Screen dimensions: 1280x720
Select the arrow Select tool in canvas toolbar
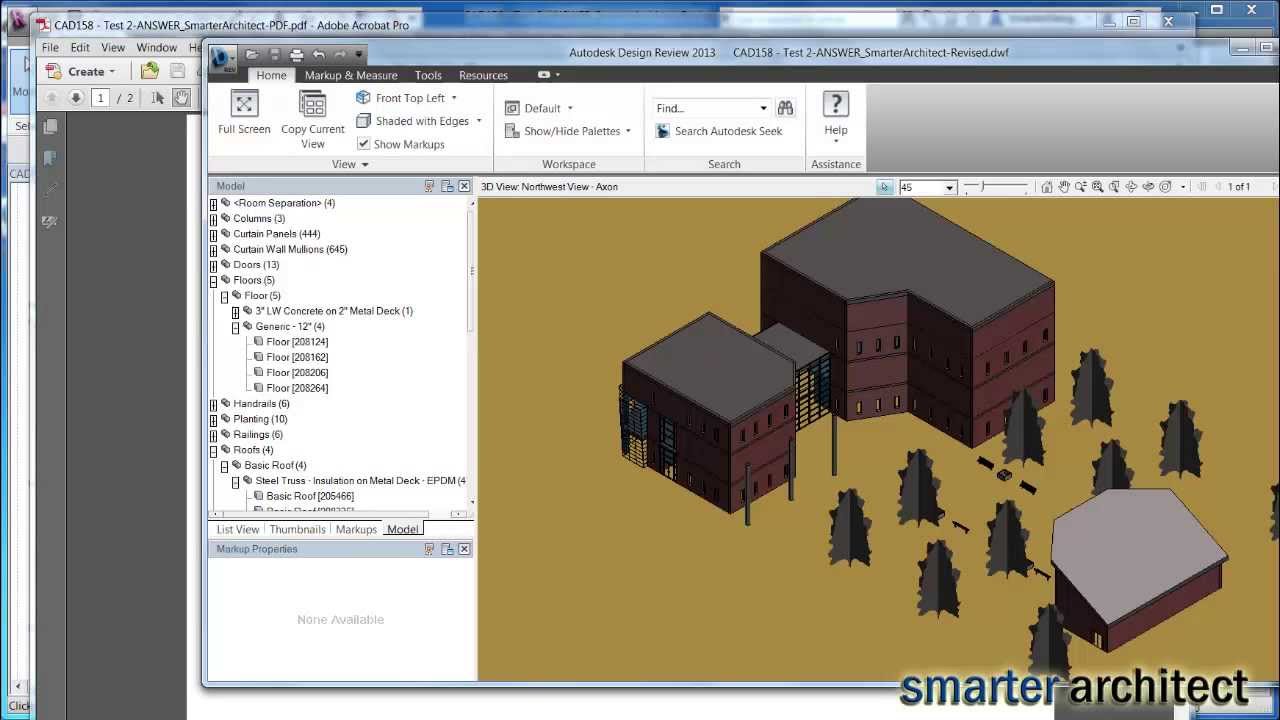884,187
